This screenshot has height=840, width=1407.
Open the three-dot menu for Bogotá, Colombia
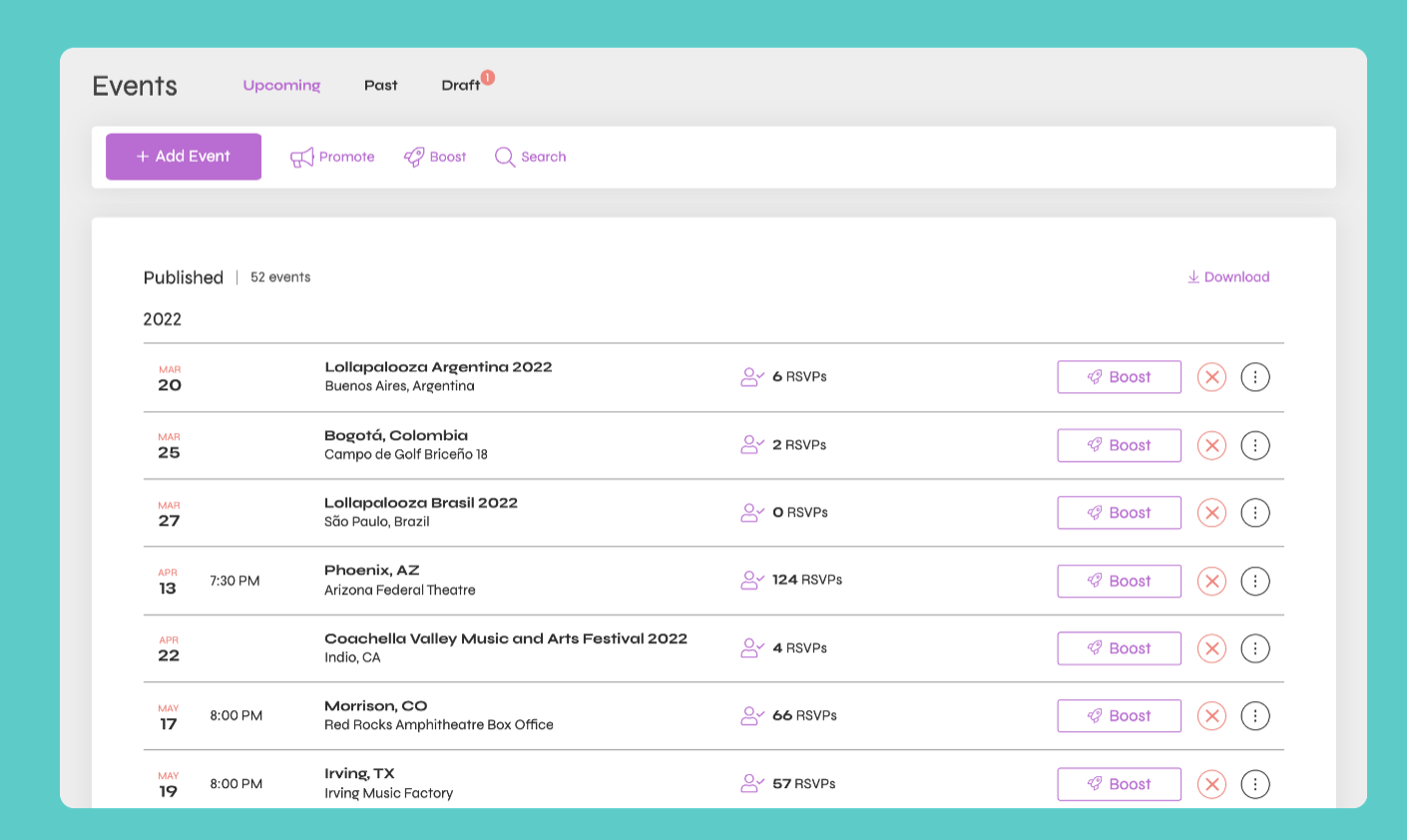click(1255, 445)
